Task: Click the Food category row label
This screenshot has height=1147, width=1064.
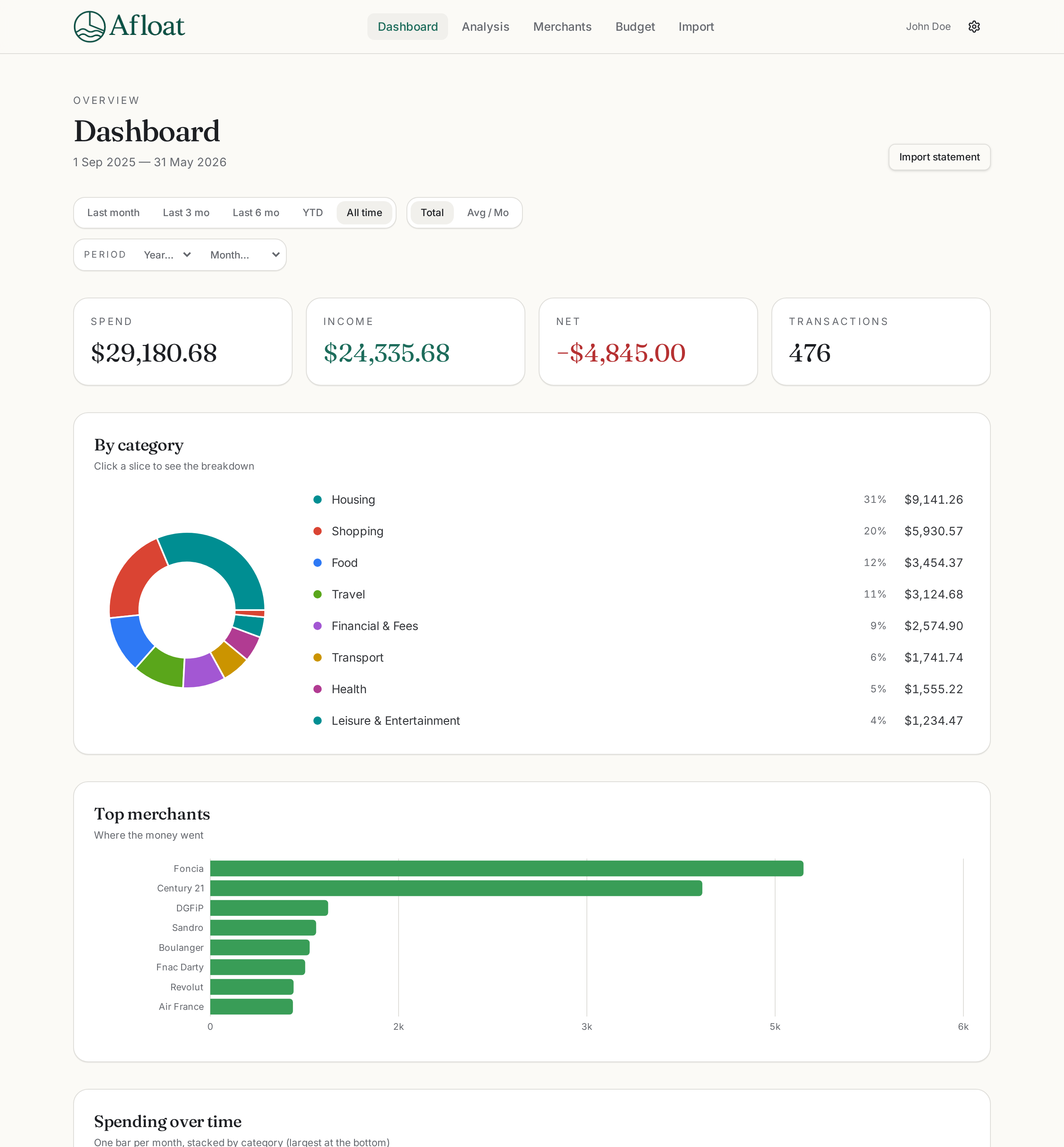Action: pos(344,563)
